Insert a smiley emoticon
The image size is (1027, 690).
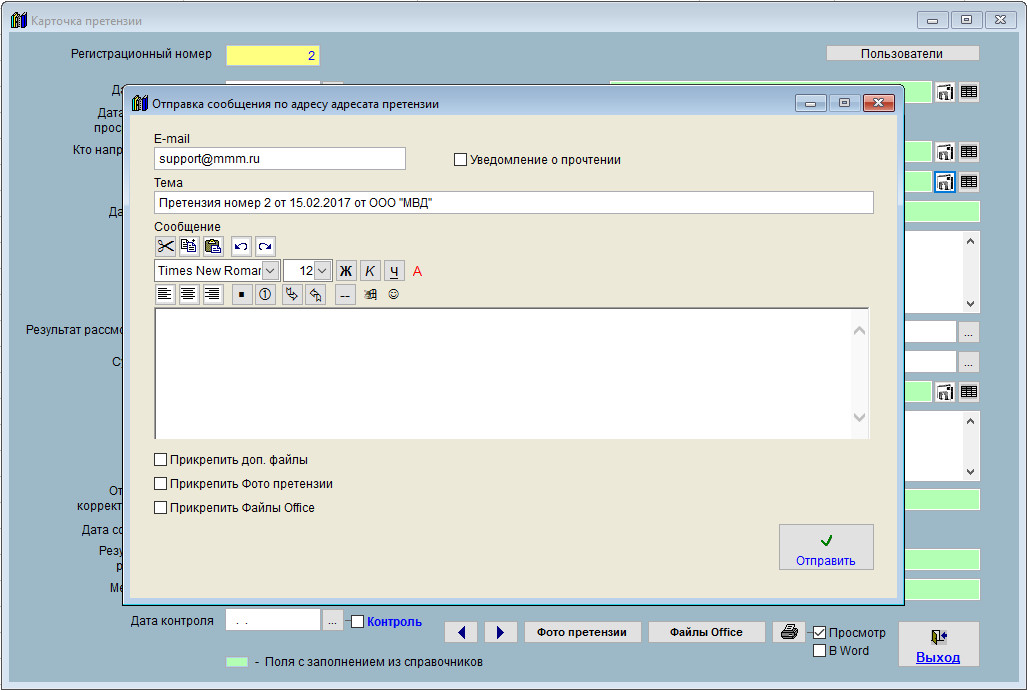(393, 295)
